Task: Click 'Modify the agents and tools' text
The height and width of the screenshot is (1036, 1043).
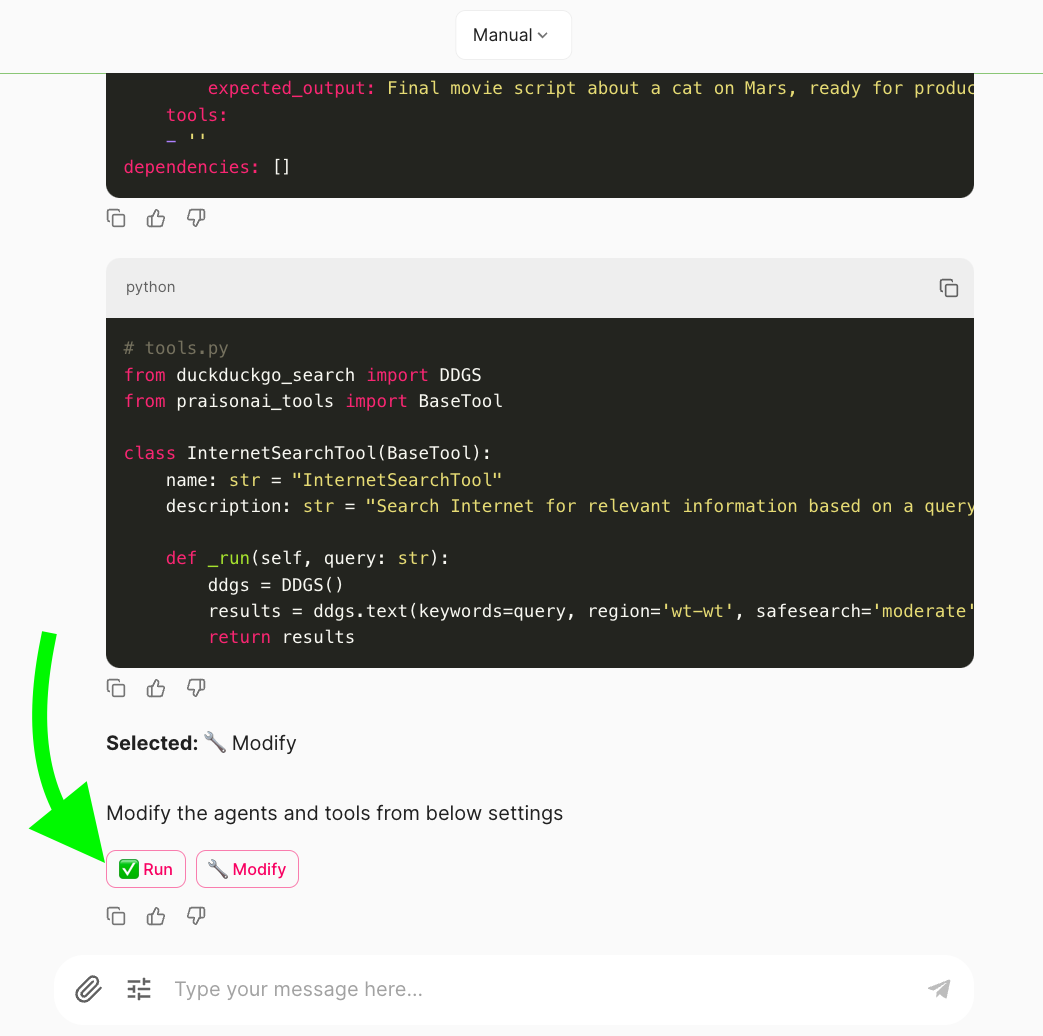Action: (x=335, y=813)
